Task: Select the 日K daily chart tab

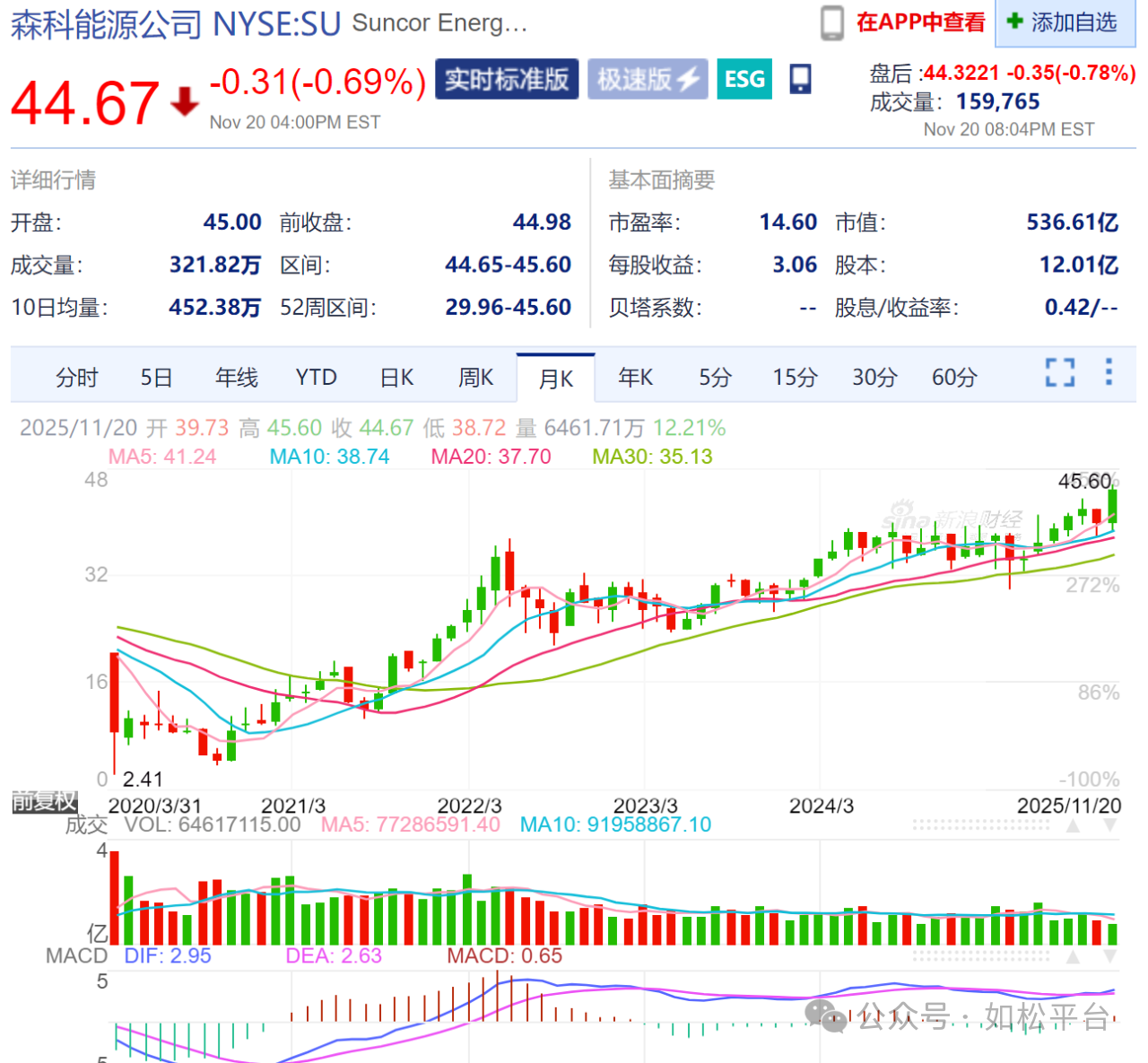Action: click(x=396, y=378)
